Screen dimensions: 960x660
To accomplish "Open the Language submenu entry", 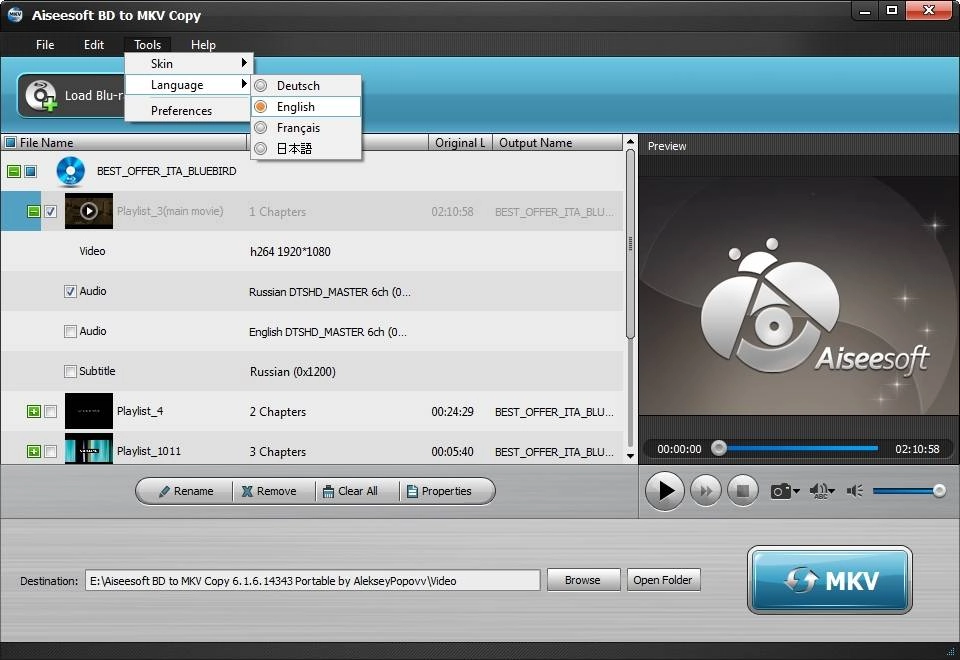I will (187, 85).
